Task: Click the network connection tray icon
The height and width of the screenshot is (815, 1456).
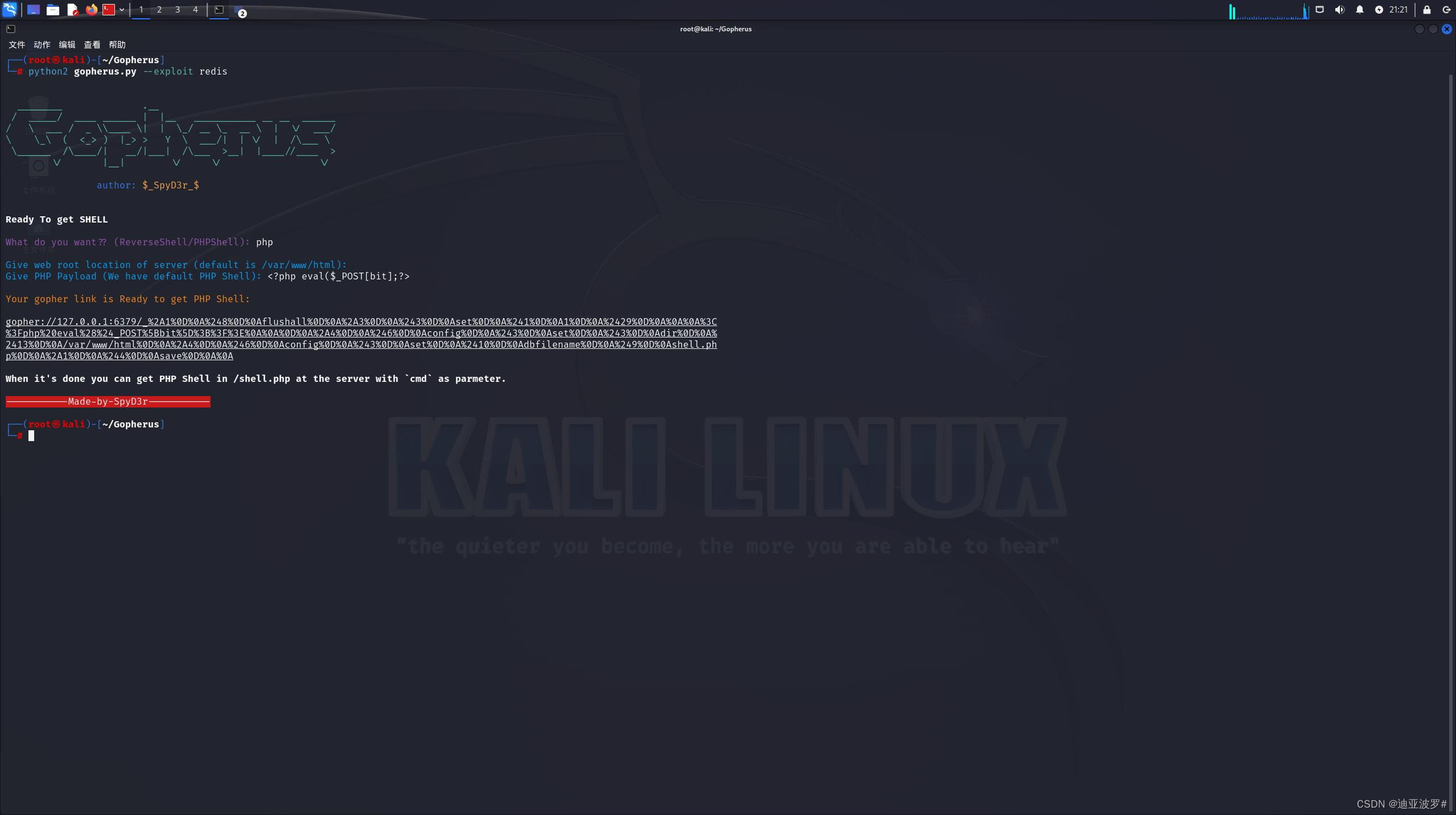Action: point(1319,10)
